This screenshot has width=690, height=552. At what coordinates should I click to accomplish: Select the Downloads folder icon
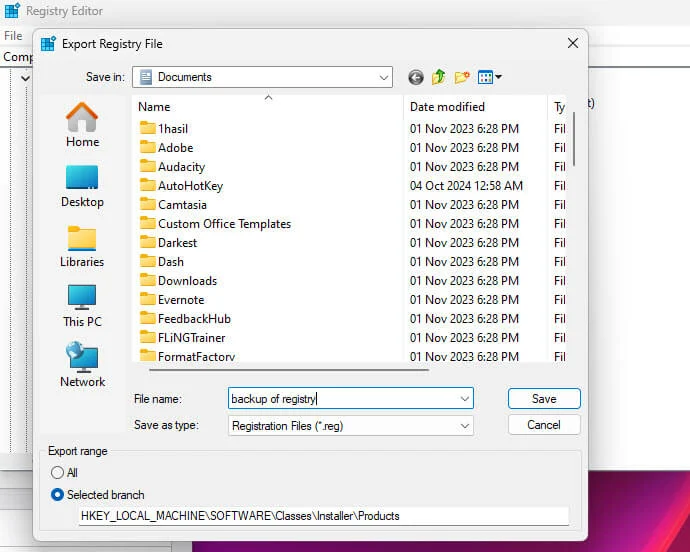pos(148,280)
